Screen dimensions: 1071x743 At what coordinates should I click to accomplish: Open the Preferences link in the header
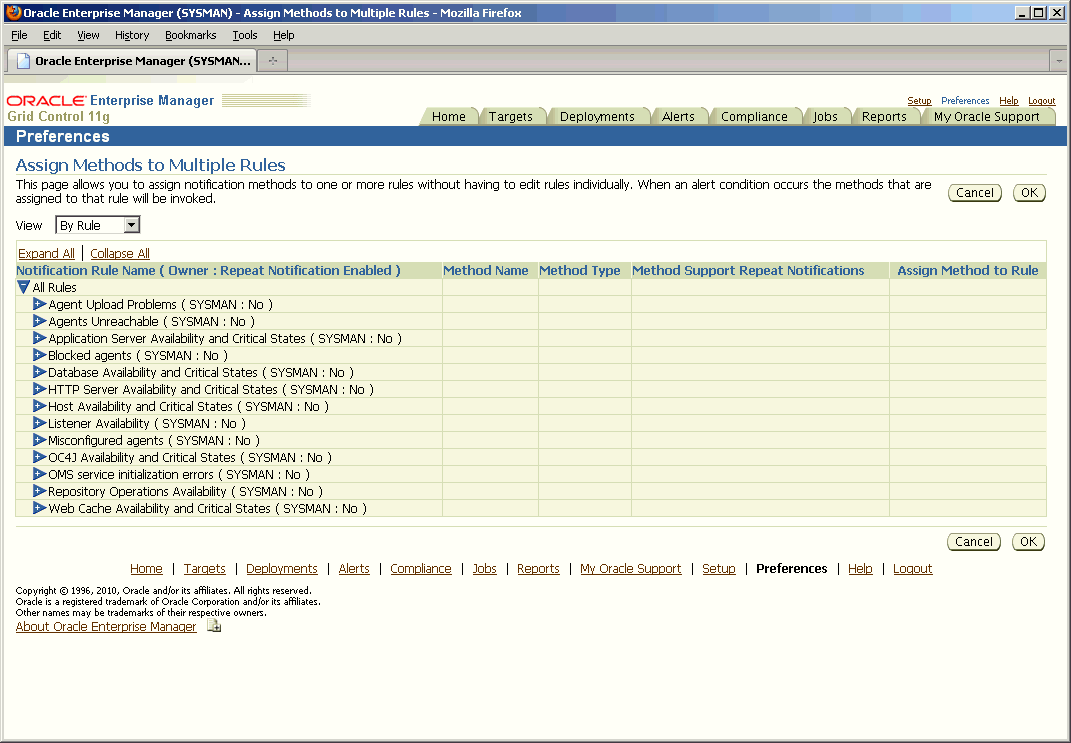point(965,100)
